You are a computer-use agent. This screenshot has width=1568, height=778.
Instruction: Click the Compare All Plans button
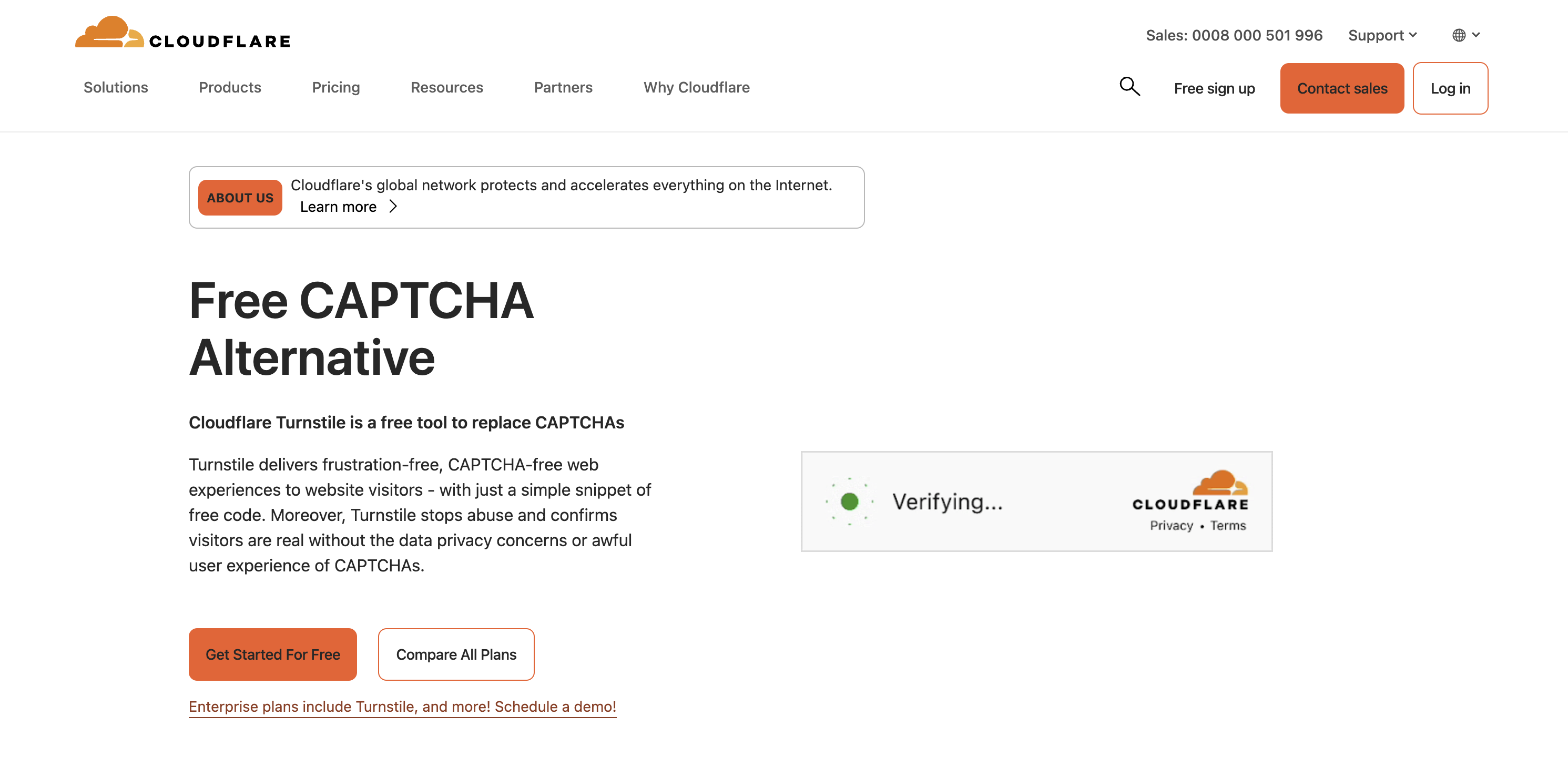tap(456, 654)
